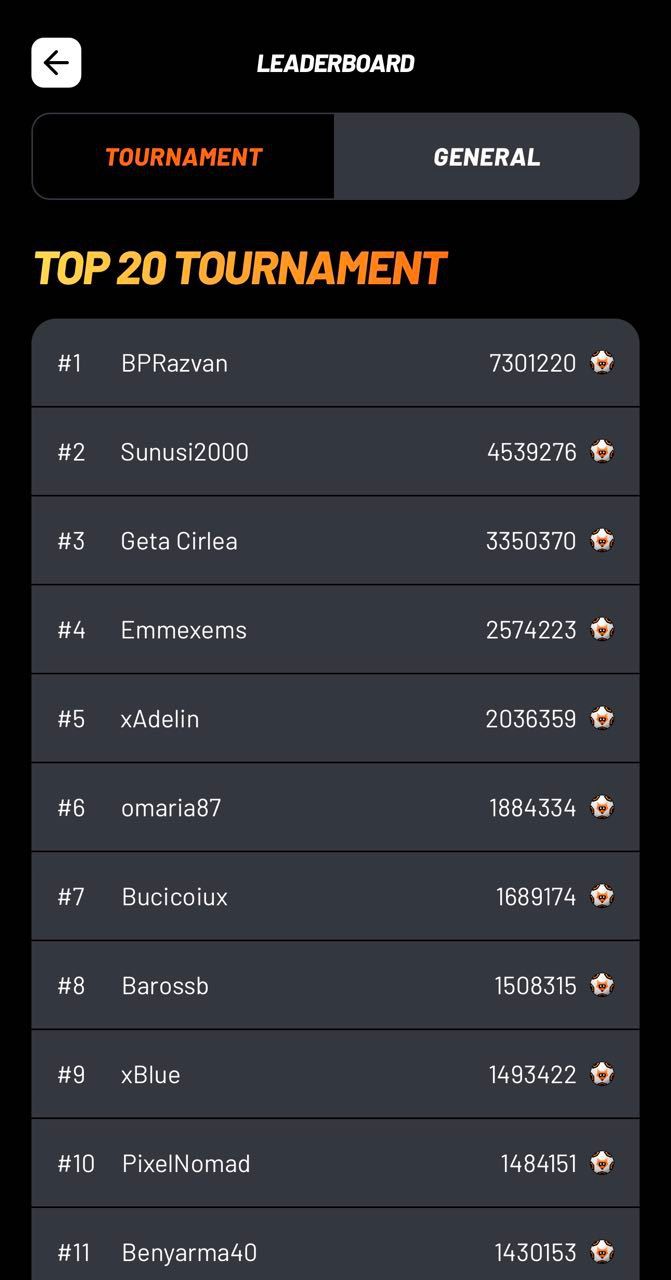Click the ball icon next to xAdelin's score
This screenshot has width=671, height=1280.
click(604, 718)
